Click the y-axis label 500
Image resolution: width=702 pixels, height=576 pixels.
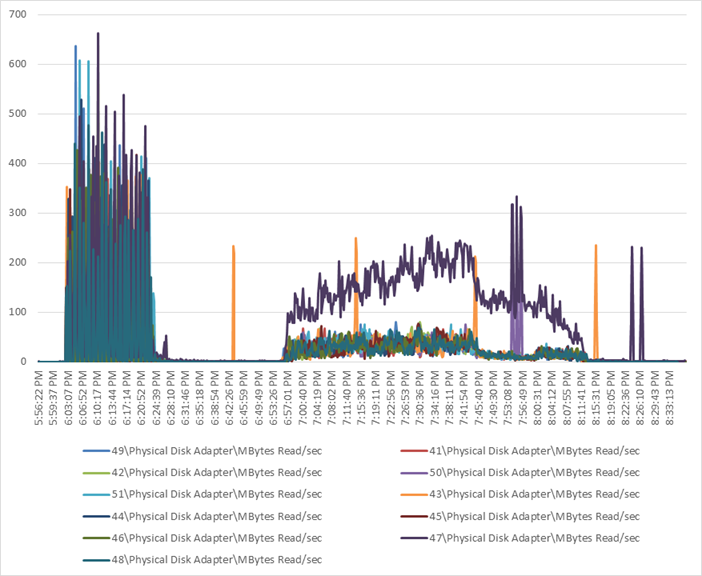coord(17,114)
